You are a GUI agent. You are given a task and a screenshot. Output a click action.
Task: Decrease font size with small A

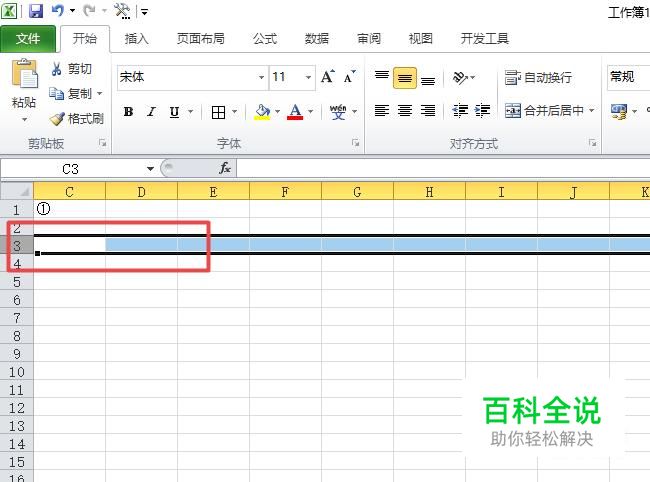[x=350, y=77]
